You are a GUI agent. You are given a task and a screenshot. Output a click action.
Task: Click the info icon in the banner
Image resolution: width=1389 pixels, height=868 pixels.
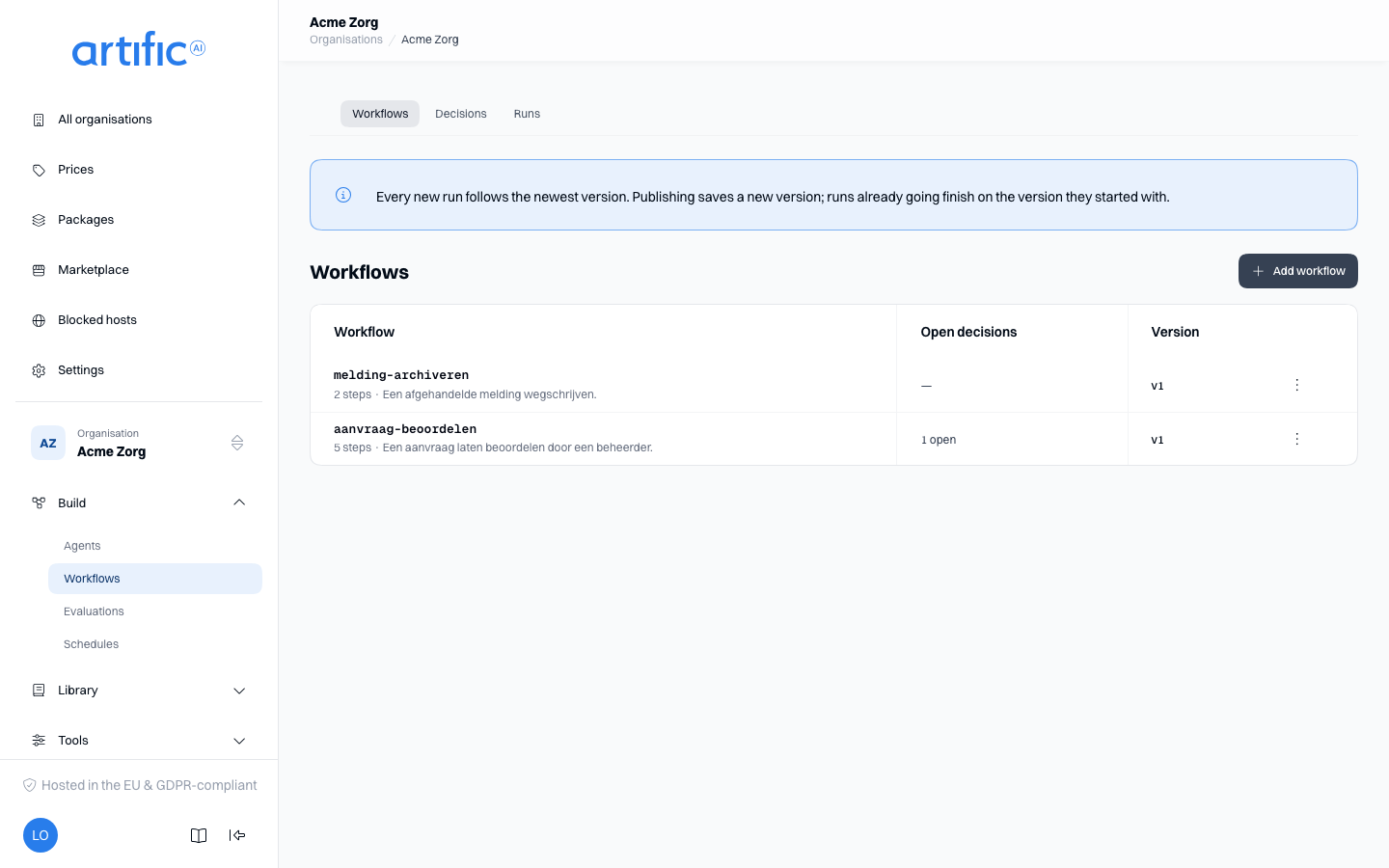point(343,195)
